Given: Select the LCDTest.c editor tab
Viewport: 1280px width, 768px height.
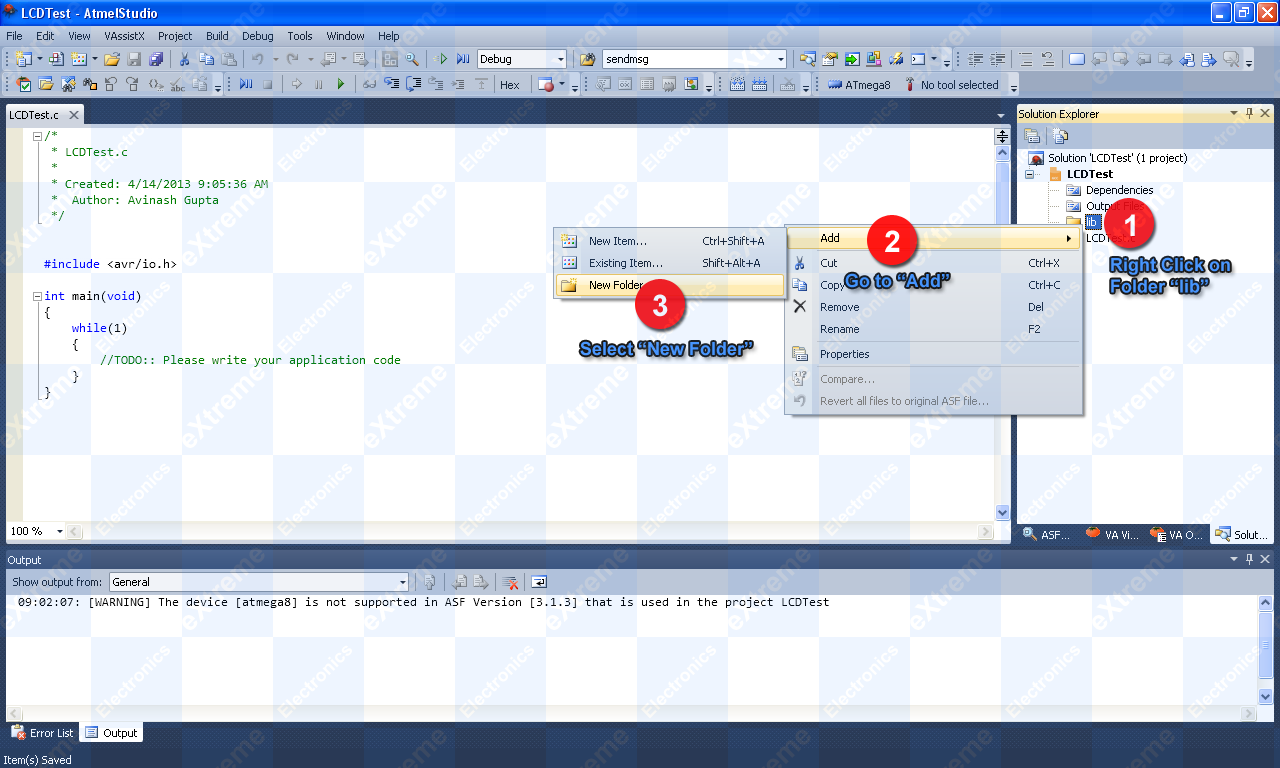Looking at the screenshot, I should point(34,115).
